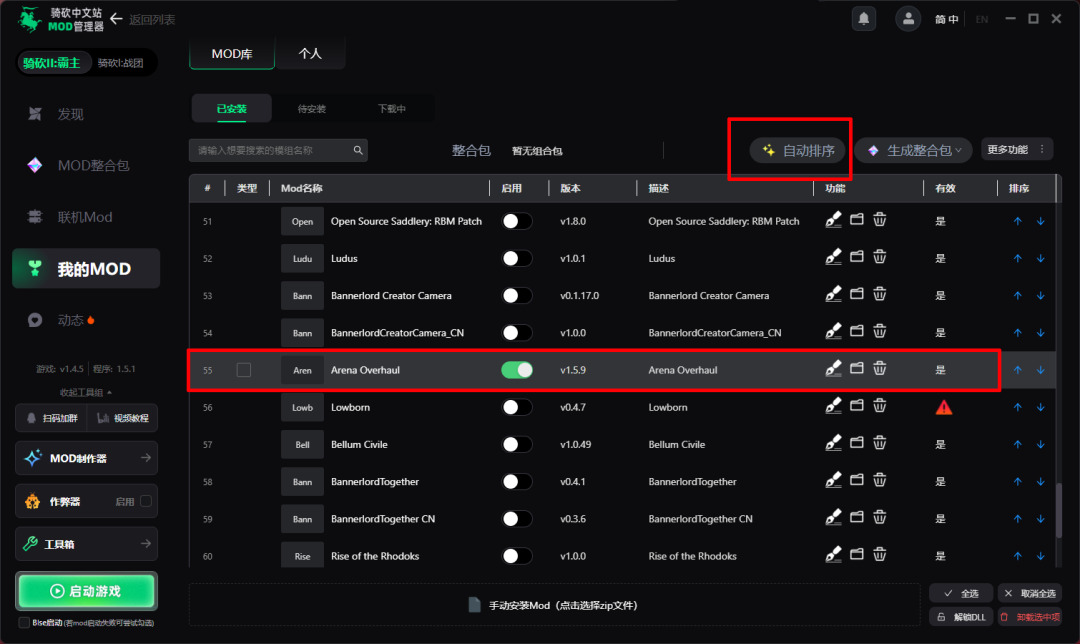Viewport: 1080px width, 644px height.
Task: Switch to the MOD库 tab
Action: 232,54
